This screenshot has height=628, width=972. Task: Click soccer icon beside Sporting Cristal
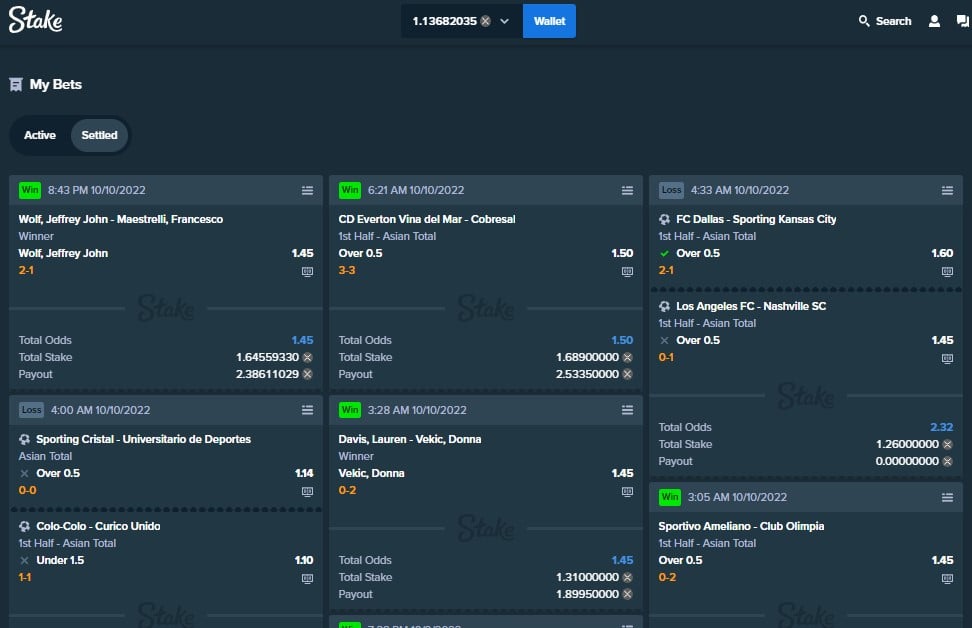pyautogui.click(x=24, y=440)
